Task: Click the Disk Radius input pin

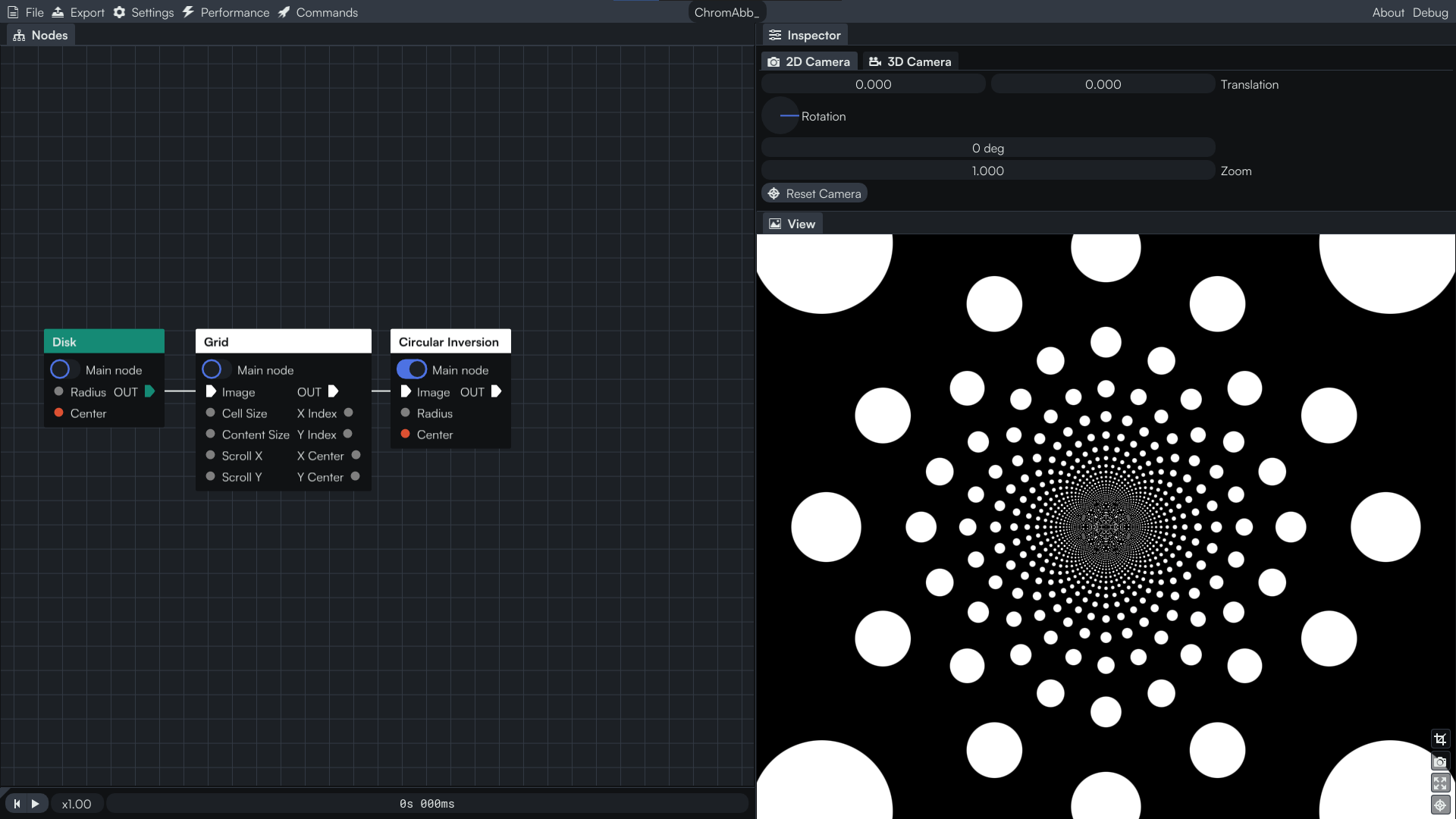Action: (x=58, y=391)
